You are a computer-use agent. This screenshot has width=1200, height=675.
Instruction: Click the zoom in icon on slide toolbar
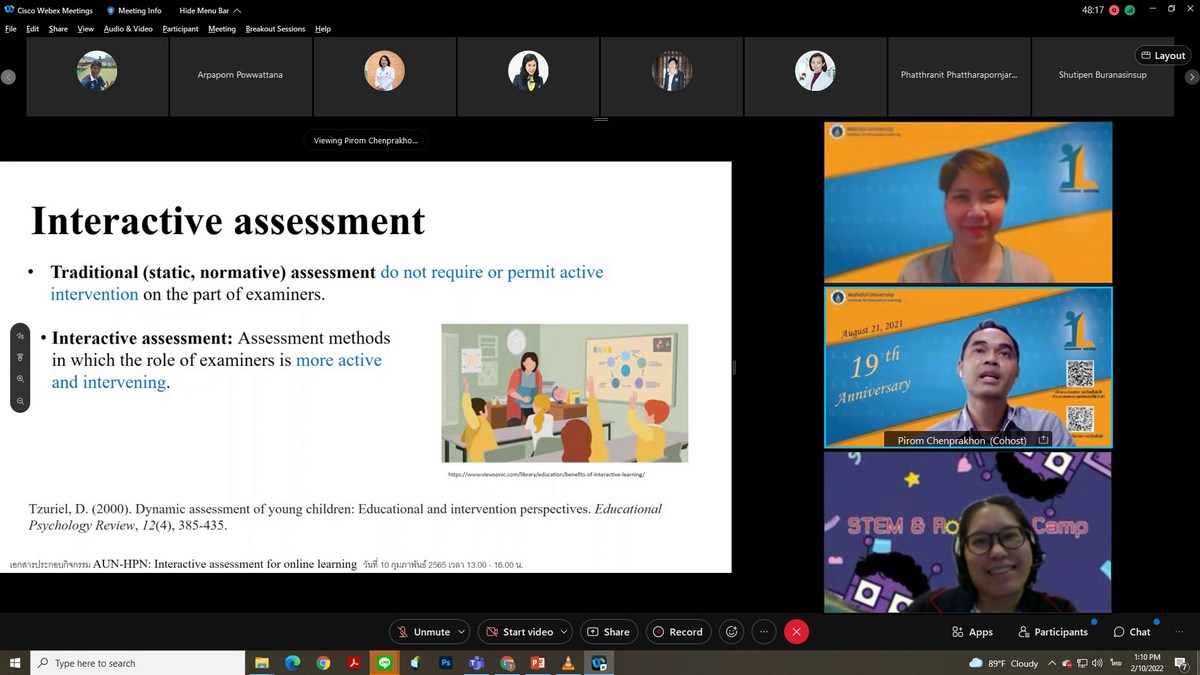pos(20,379)
